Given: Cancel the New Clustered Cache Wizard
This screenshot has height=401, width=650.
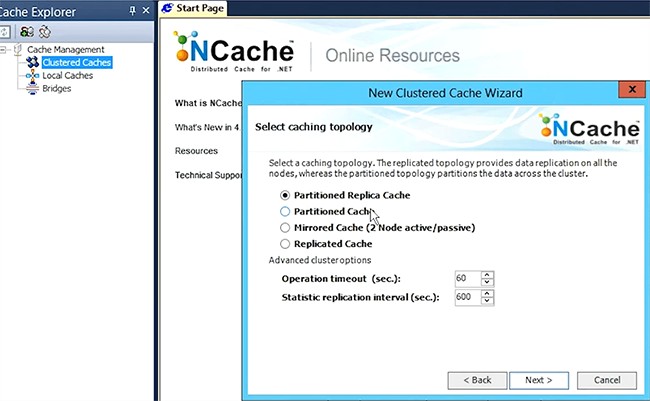Looking at the screenshot, I should point(607,380).
